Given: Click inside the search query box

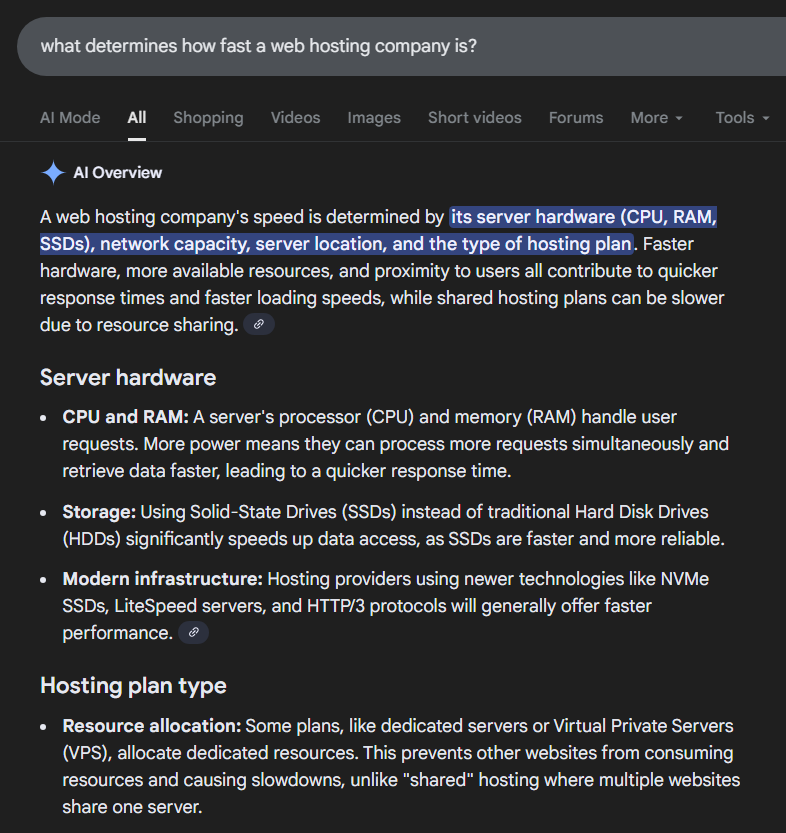Looking at the screenshot, I should (400, 46).
